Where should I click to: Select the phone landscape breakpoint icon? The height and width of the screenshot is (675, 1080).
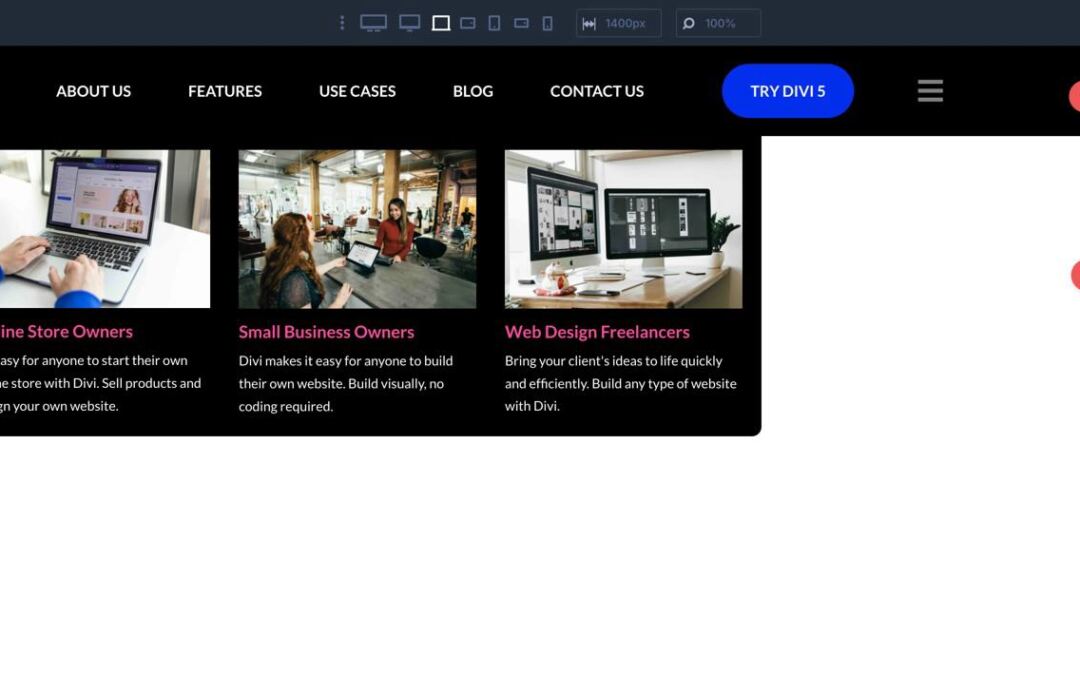pos(521,23)
